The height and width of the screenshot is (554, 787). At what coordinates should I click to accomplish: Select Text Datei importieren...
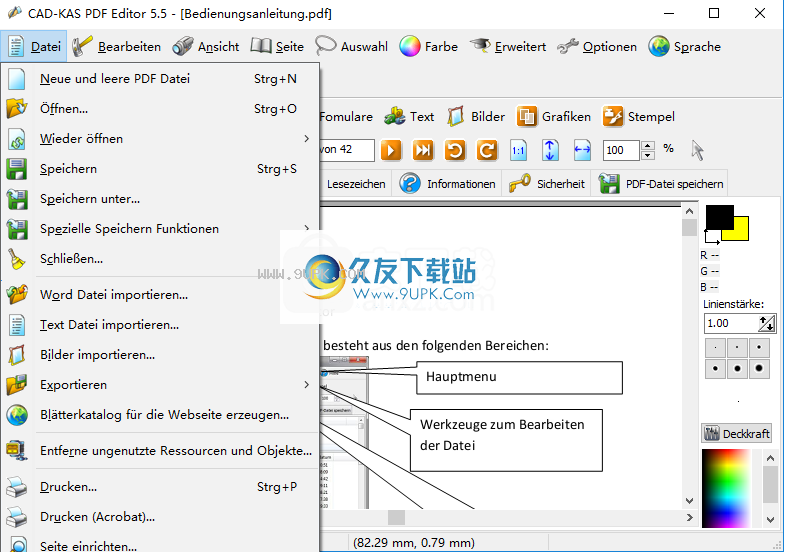click(160, 325)
